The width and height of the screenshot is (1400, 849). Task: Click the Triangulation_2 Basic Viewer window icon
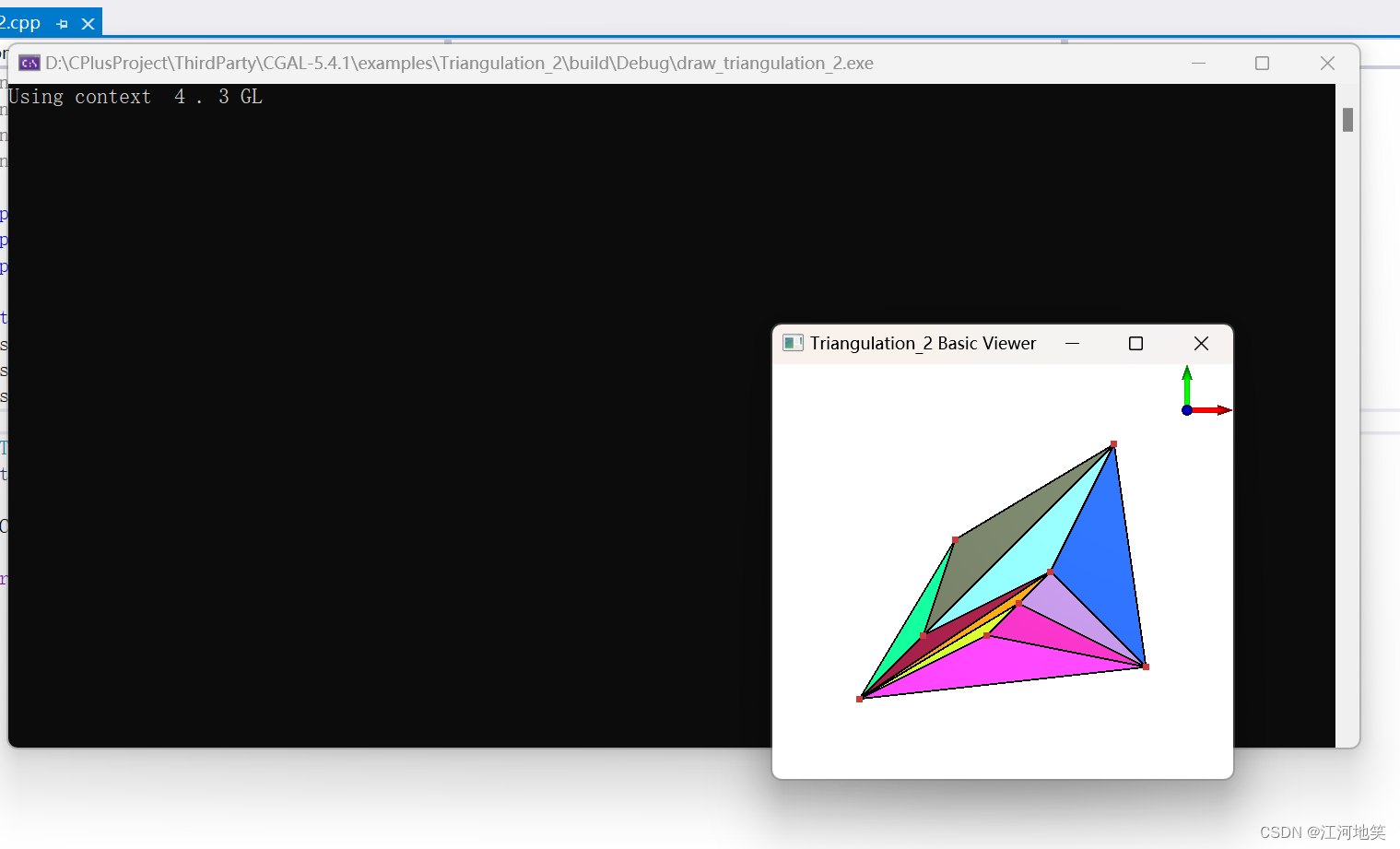tap(793, 343)
